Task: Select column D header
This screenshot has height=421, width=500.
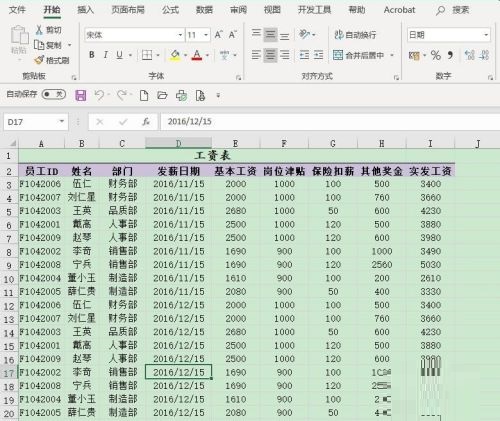Action: [x=178, y=143]
